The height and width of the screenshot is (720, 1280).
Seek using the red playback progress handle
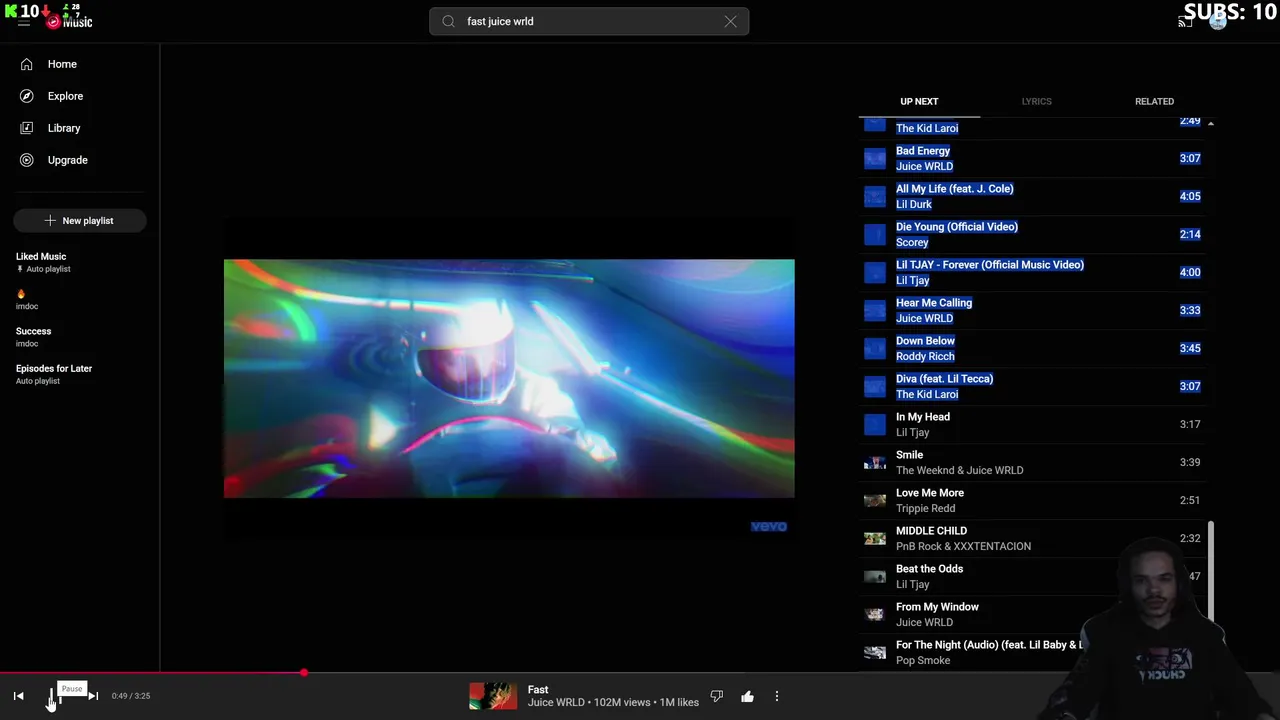(303, 673)
